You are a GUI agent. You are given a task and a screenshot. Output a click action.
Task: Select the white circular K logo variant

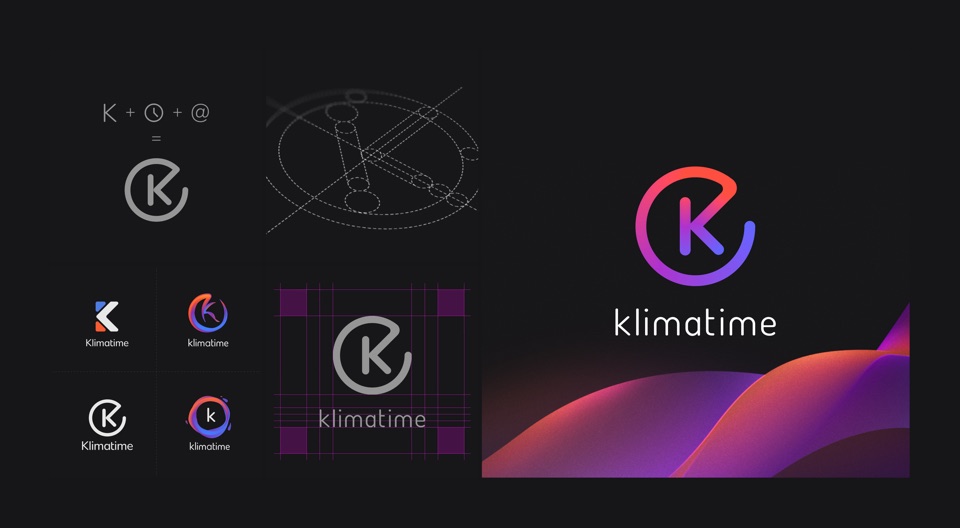point(107,418)
